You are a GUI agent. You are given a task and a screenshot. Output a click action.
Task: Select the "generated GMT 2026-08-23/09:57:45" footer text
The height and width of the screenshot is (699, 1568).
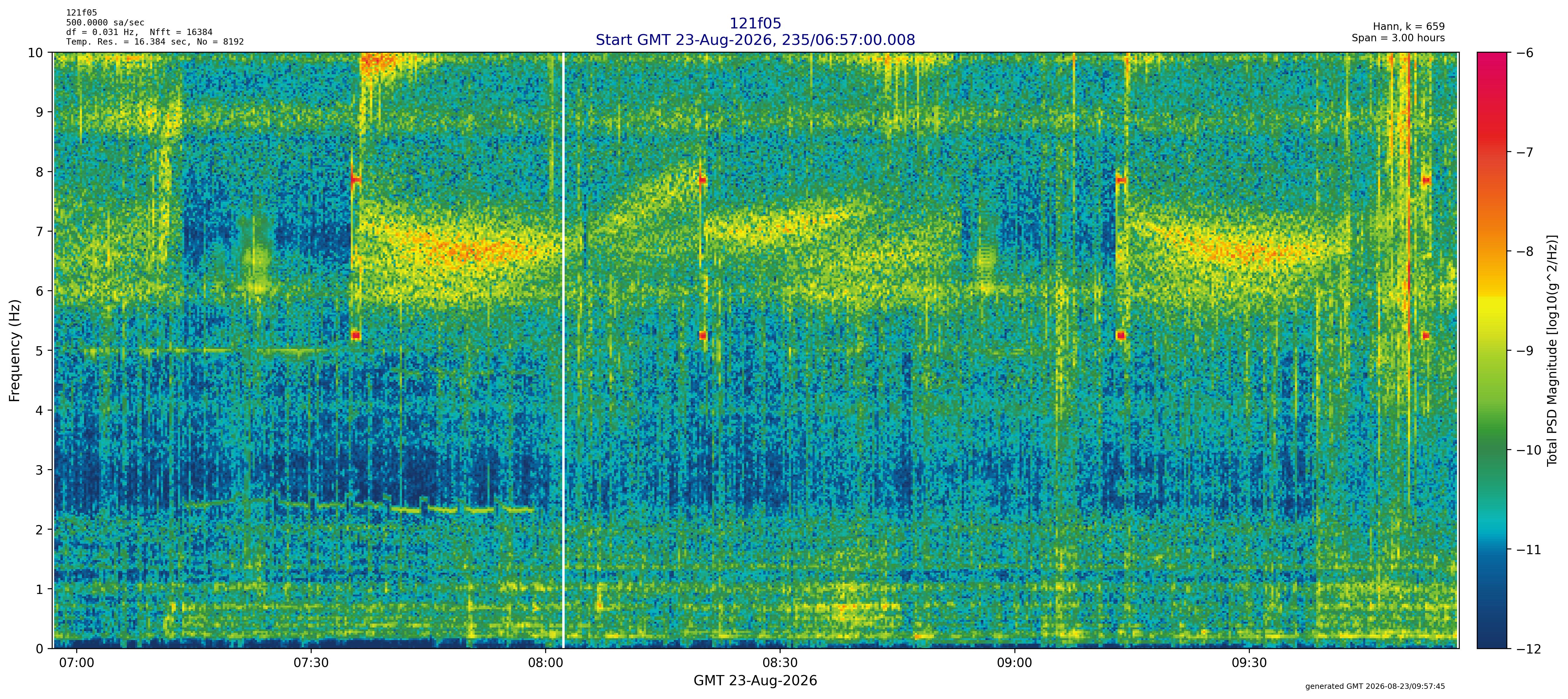point(1375,686)
